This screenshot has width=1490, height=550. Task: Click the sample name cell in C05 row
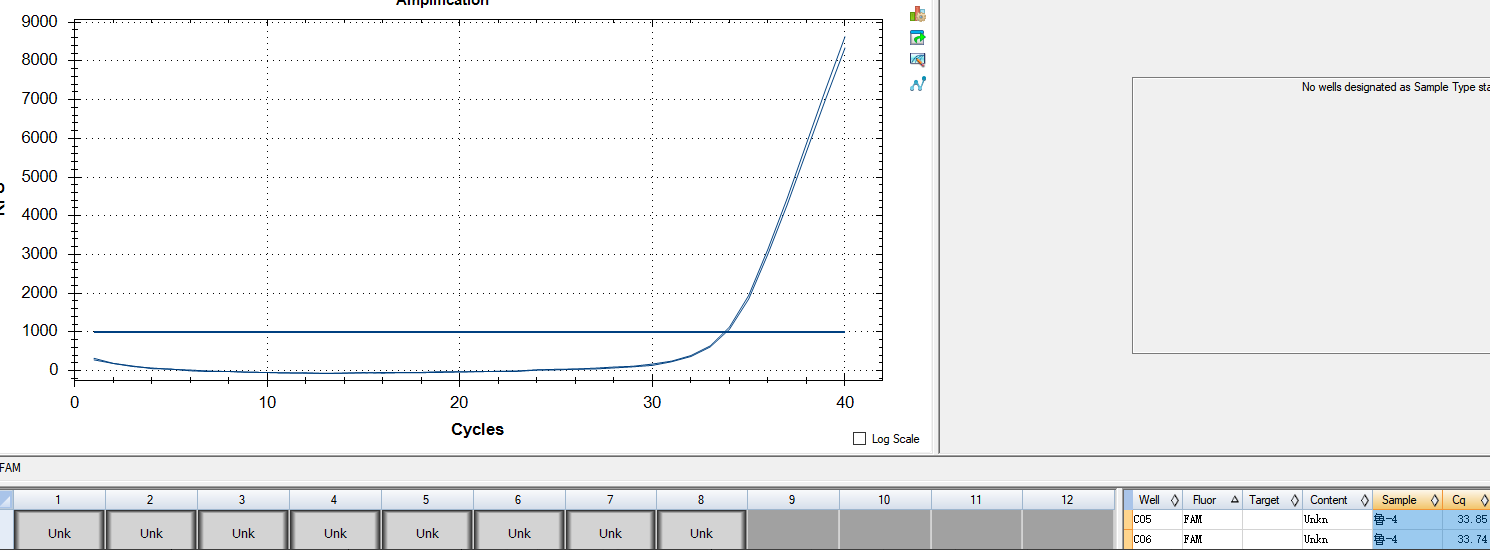tap(1407, 520)
